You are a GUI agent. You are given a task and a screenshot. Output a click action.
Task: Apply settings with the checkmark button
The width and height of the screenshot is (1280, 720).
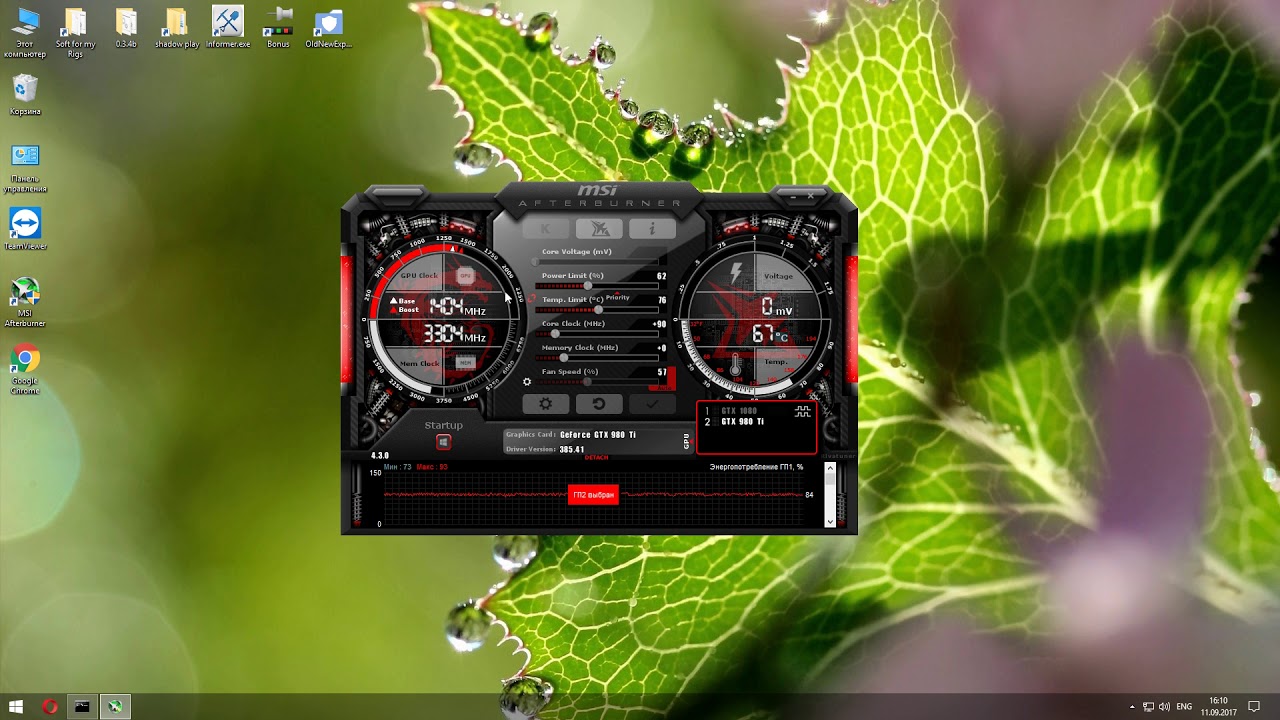(652, 404)
